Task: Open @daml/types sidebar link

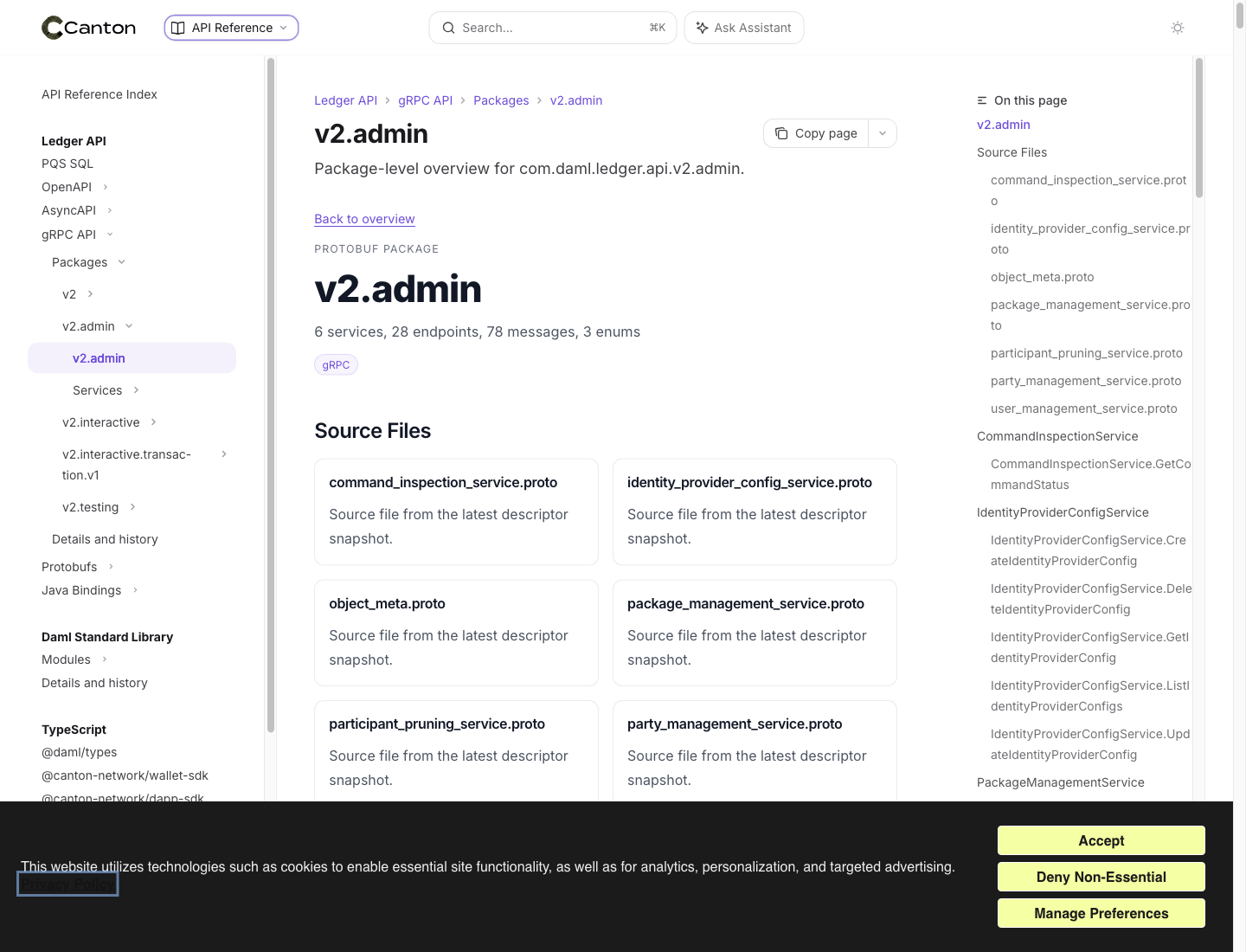Action: 79,752
